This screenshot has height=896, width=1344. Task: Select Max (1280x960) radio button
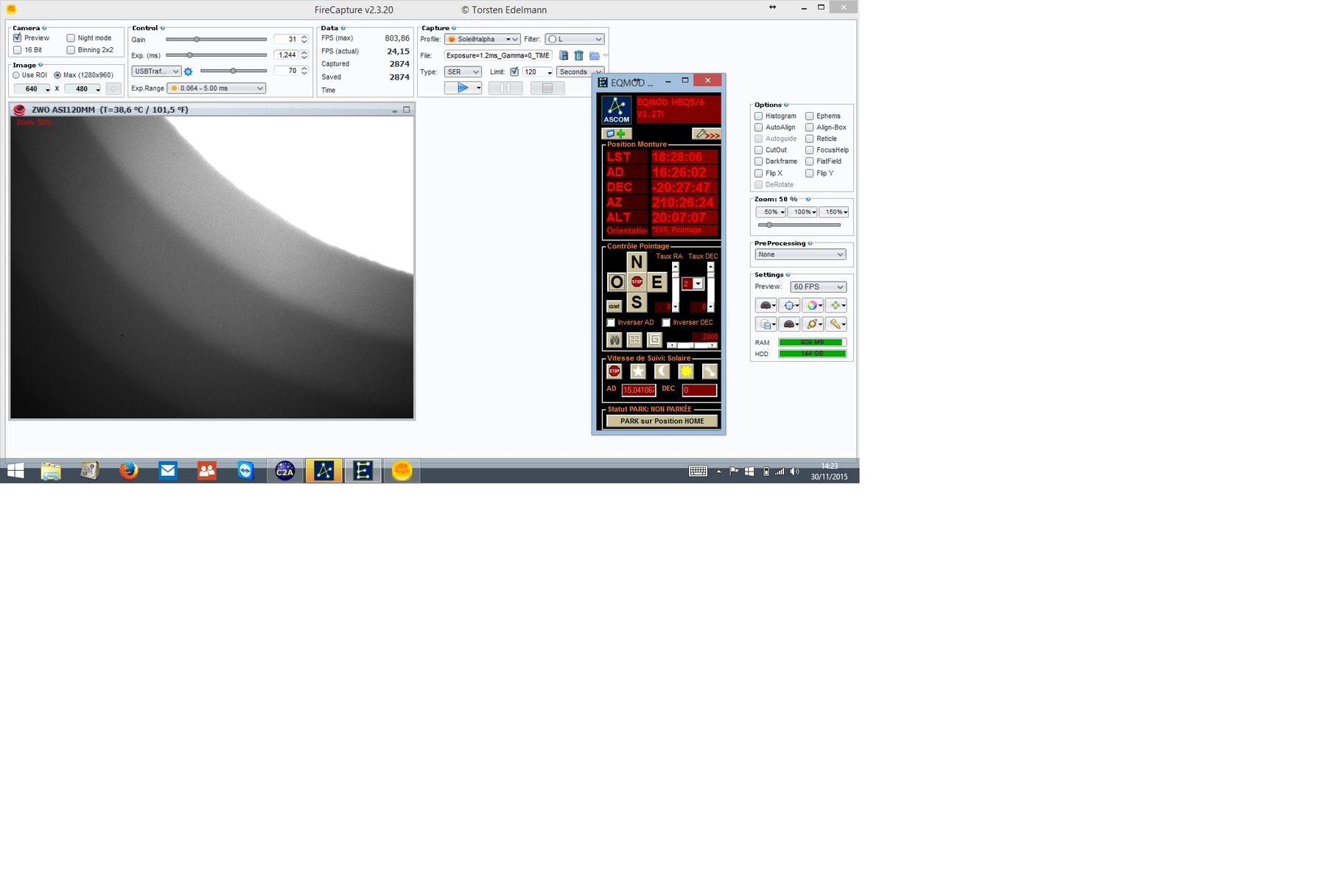coord(57,75)
